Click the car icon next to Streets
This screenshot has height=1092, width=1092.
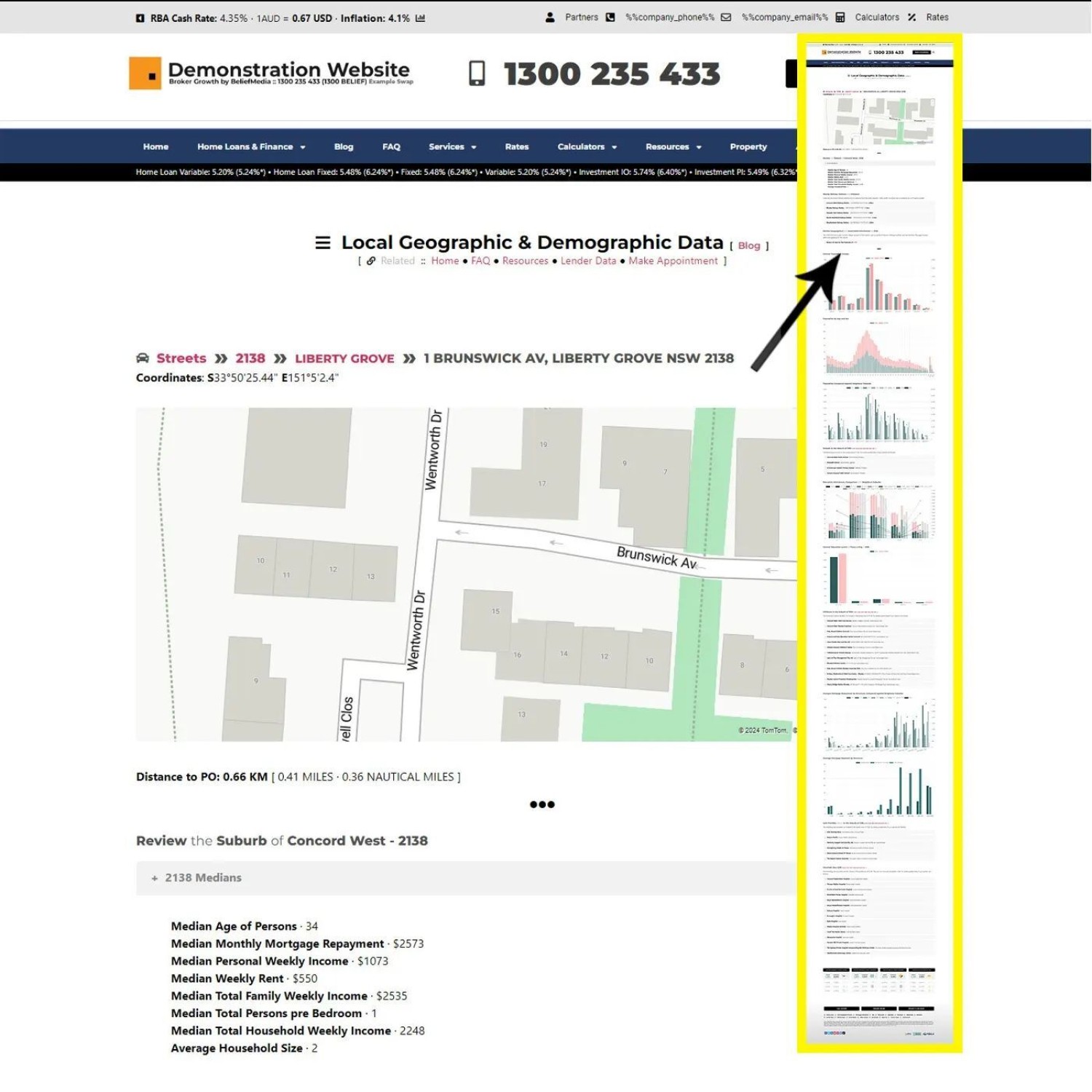coord(143,358)
